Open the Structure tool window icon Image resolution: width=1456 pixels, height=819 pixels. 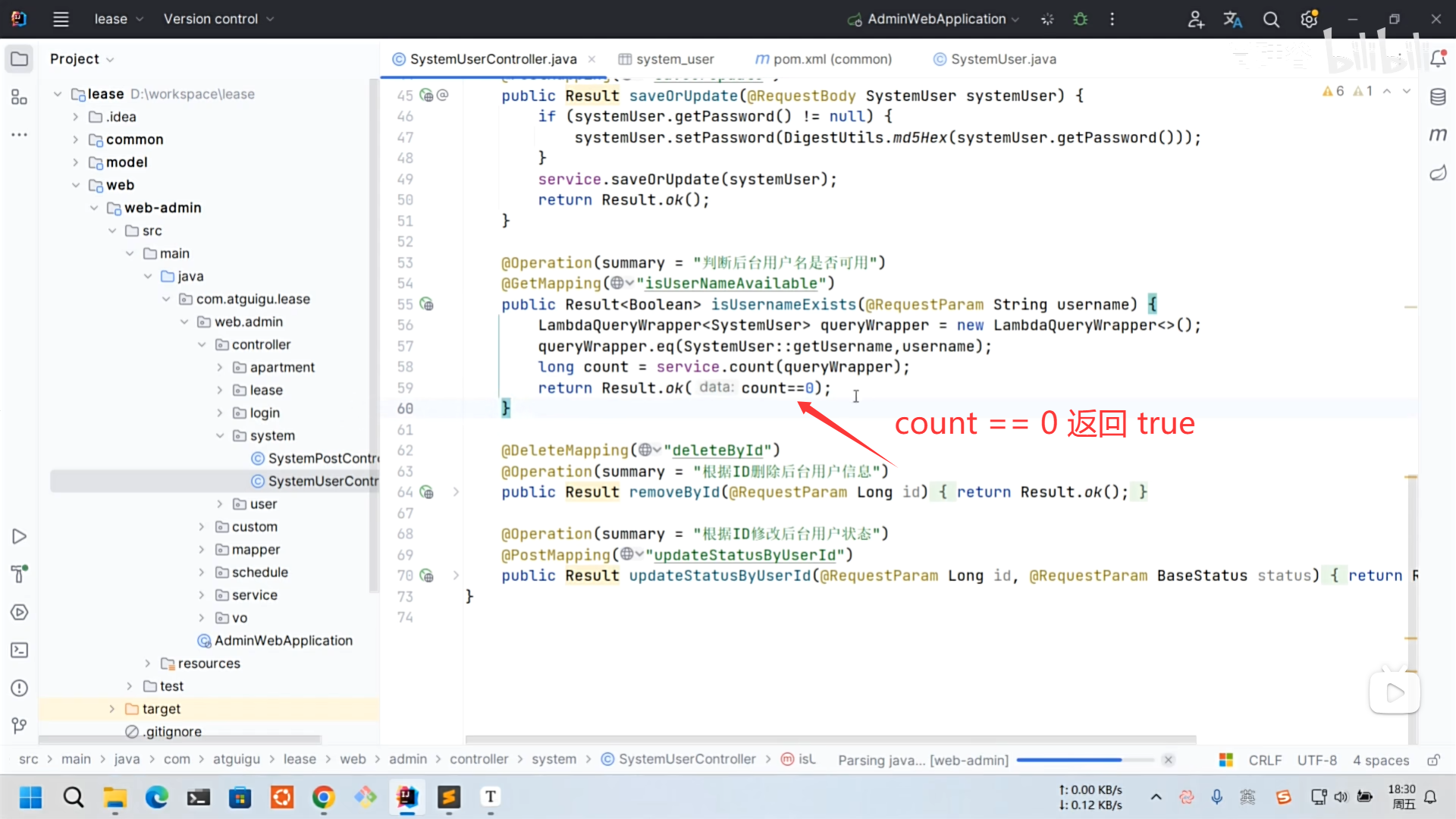(20, 97)
